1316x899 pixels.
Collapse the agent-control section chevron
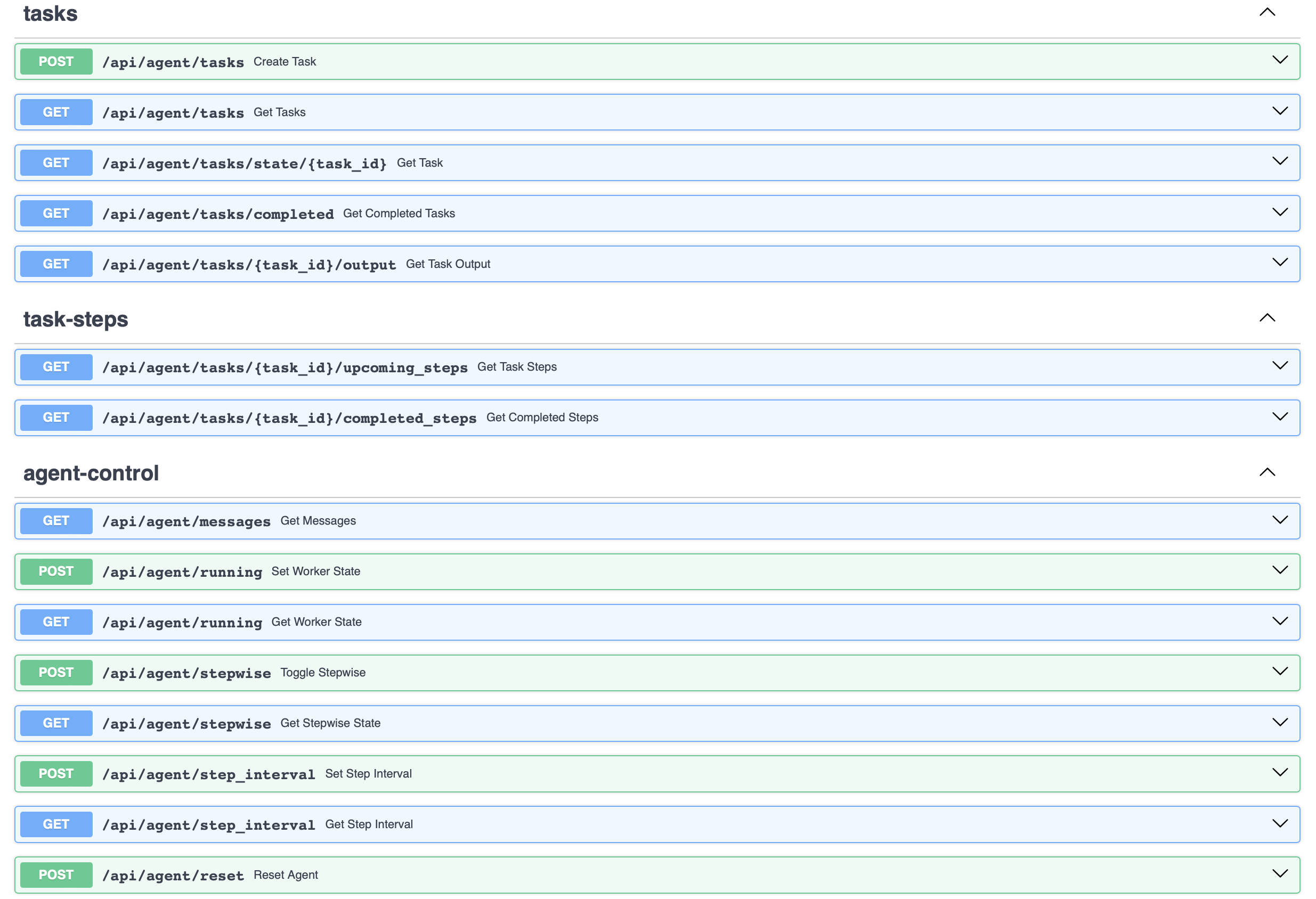coord(1267,472)
